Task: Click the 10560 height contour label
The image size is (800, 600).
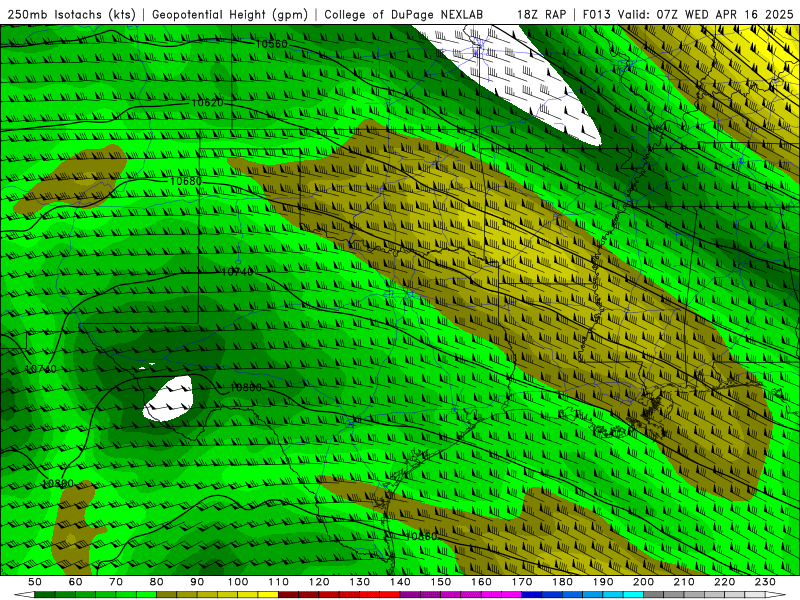Action: (271, 44)
